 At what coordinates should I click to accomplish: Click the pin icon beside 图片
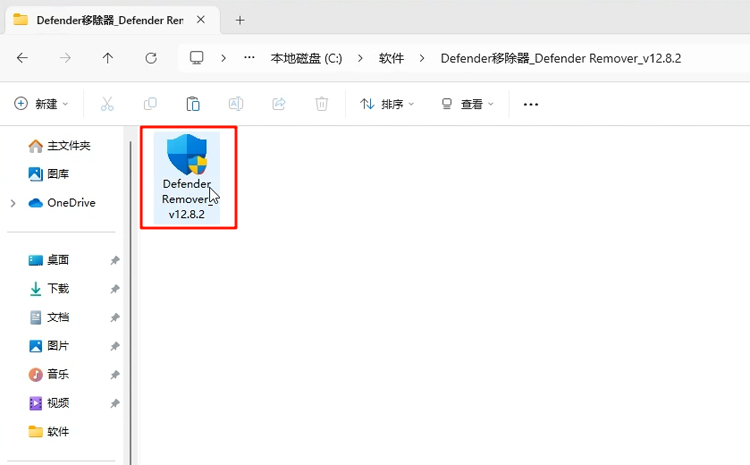[115, 346]
